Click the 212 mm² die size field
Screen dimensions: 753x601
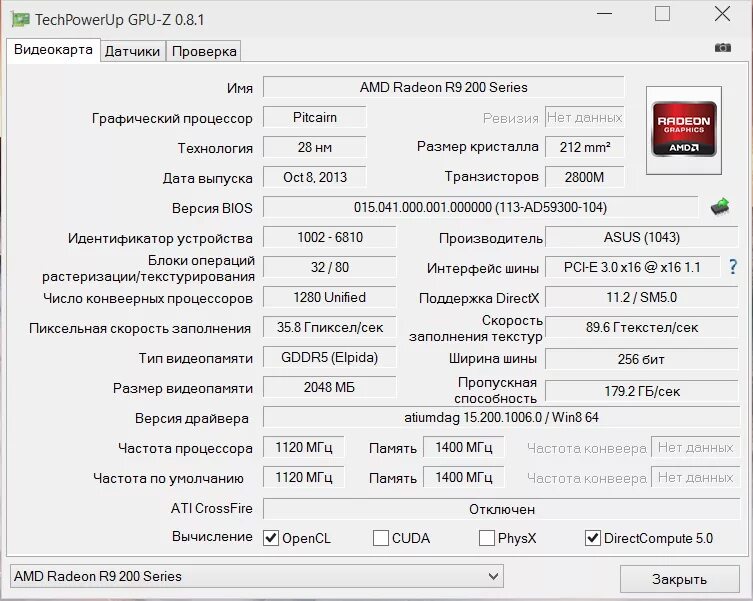coord(584,147)
